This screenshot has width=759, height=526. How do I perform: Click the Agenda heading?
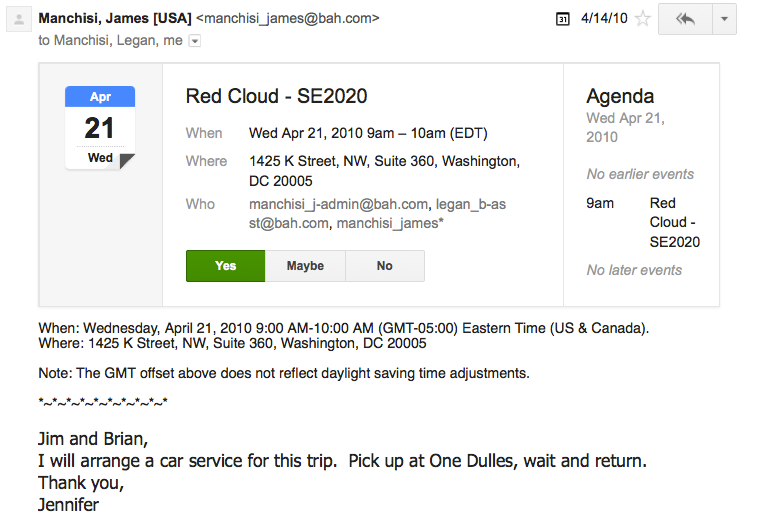coord(620,96)
